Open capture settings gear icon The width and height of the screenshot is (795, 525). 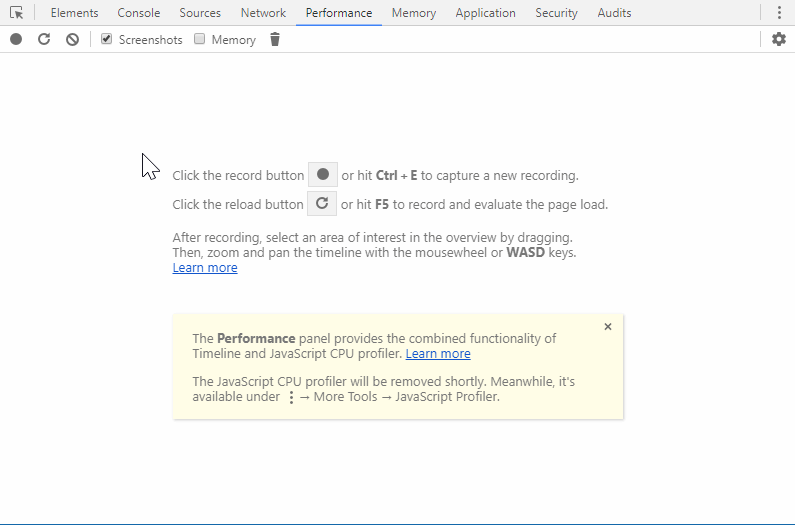778,39
